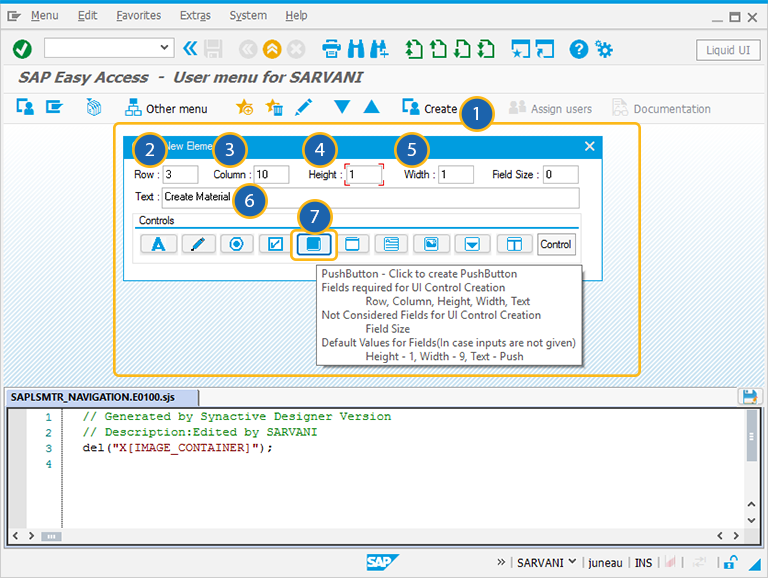Click the SAP Menu icon
The width and height of the screenshot is (768, 578).
54,106
